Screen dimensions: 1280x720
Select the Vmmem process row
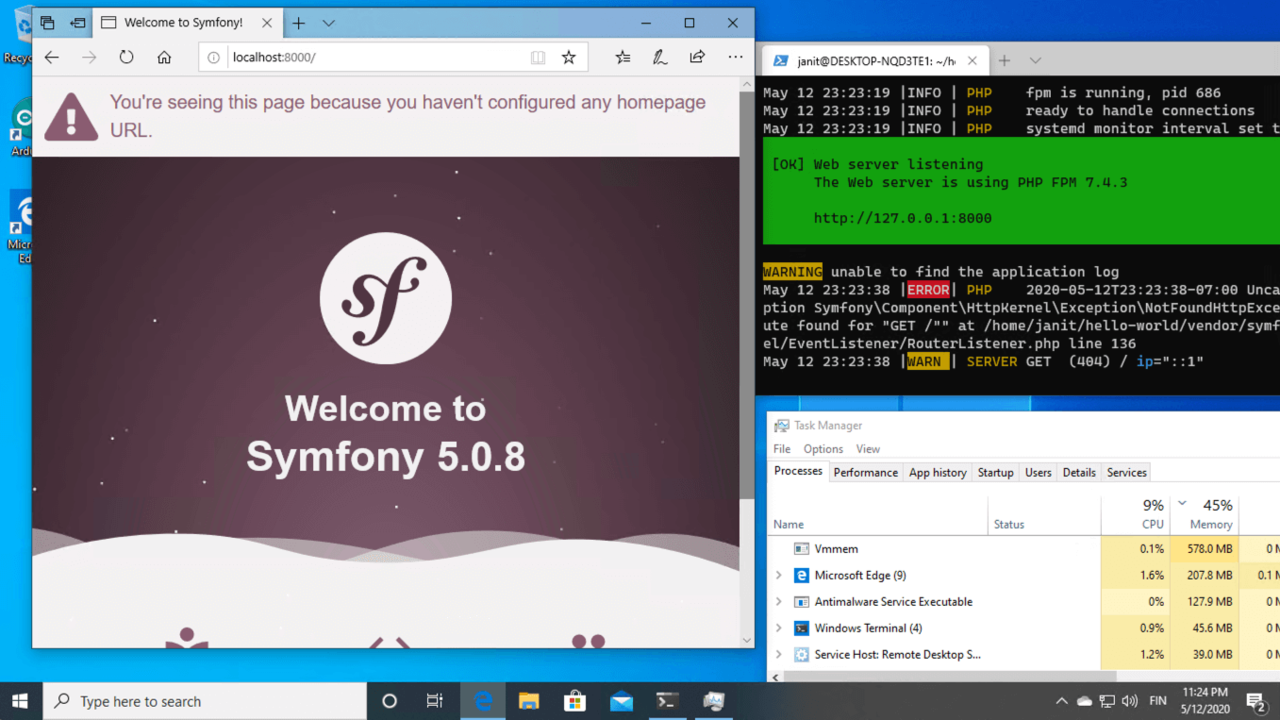point(1024,549)
